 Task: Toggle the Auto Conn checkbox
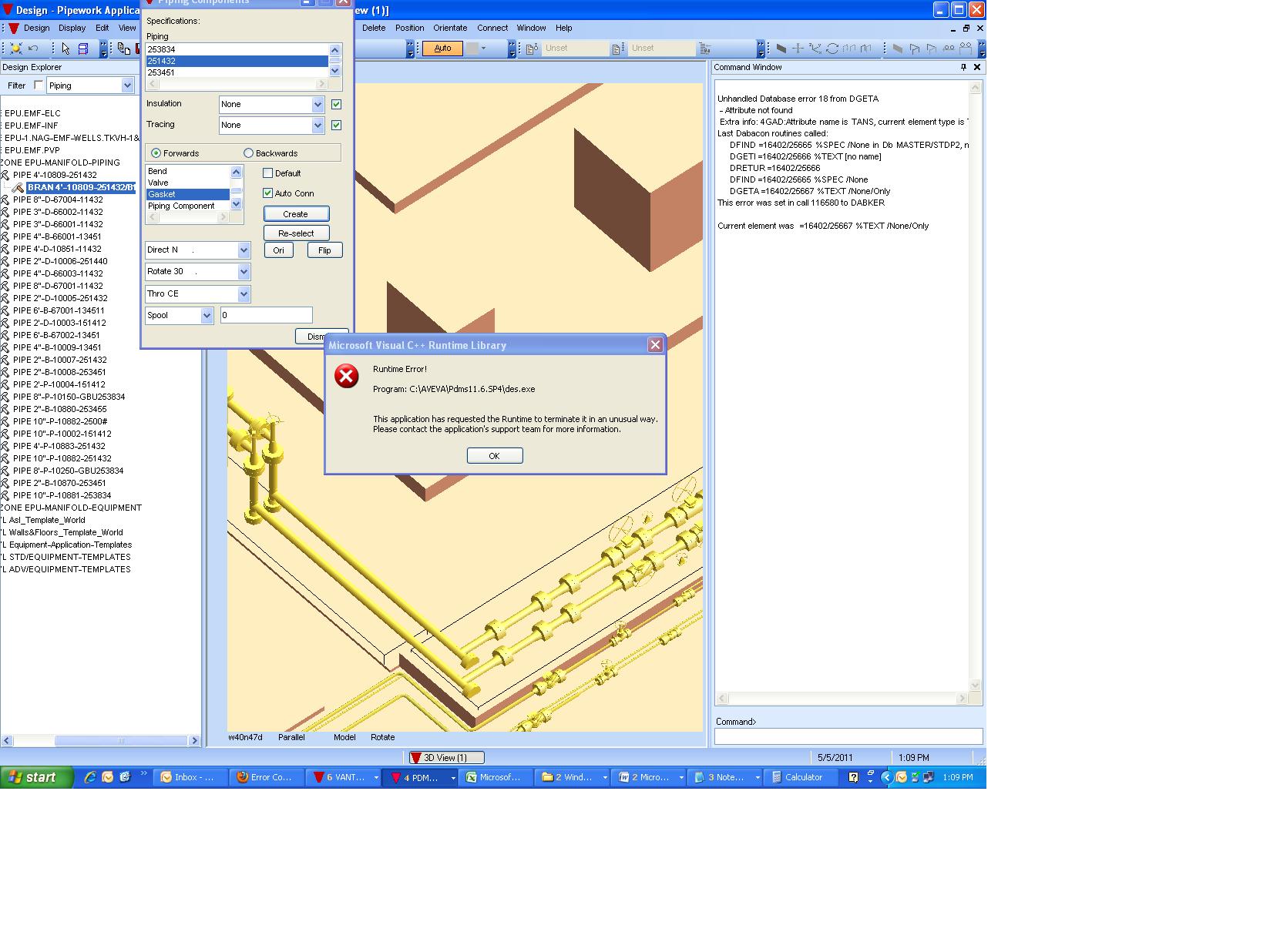(x=268, y=193)
